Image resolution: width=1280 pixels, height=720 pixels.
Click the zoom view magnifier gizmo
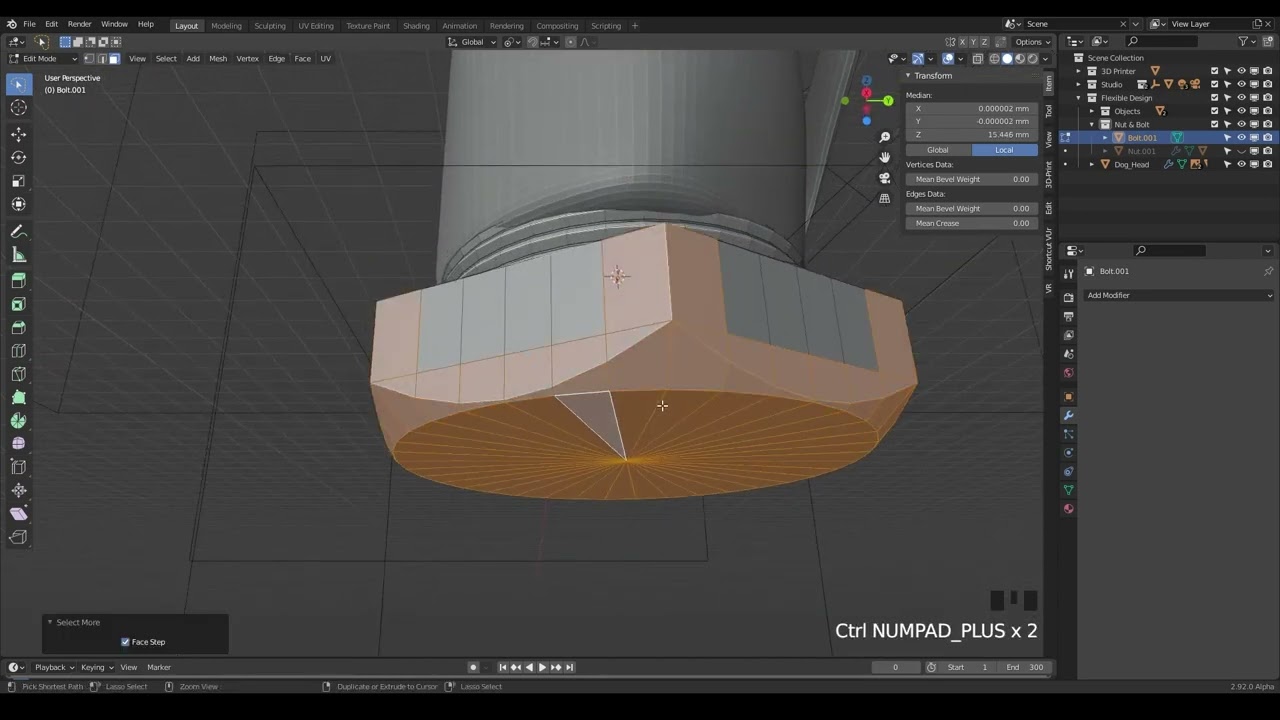884,137
